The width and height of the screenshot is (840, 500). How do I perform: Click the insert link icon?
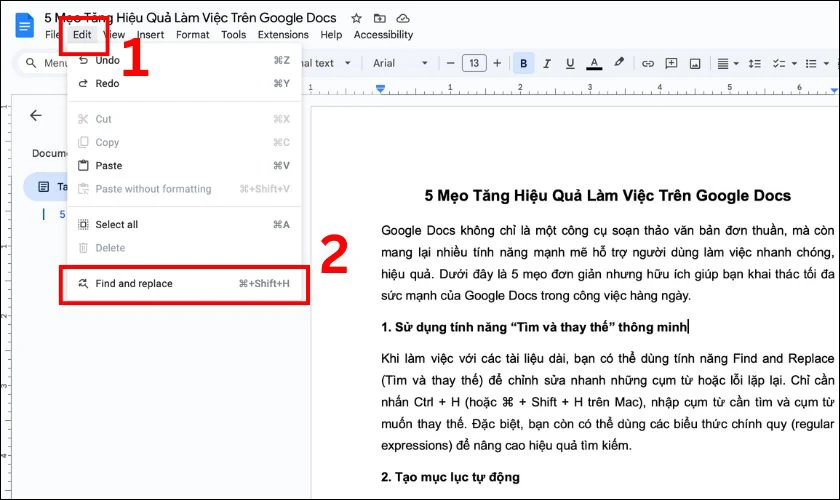tap(648, 63)
